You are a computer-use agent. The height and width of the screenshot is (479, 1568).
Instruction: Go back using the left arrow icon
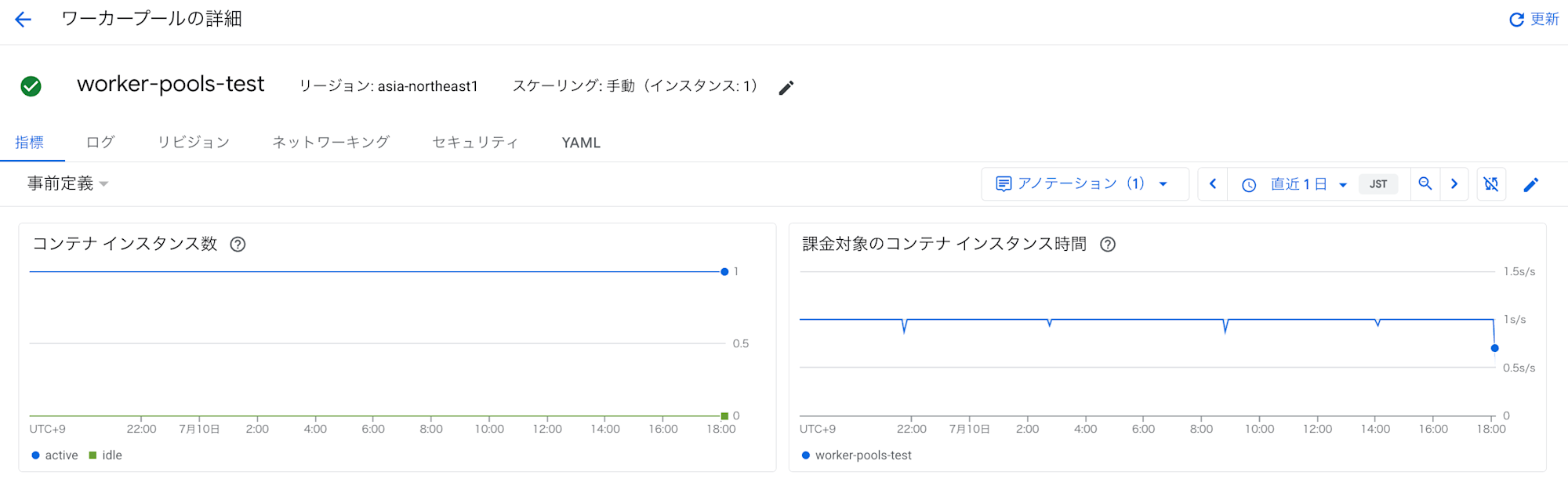click(23, 20)
